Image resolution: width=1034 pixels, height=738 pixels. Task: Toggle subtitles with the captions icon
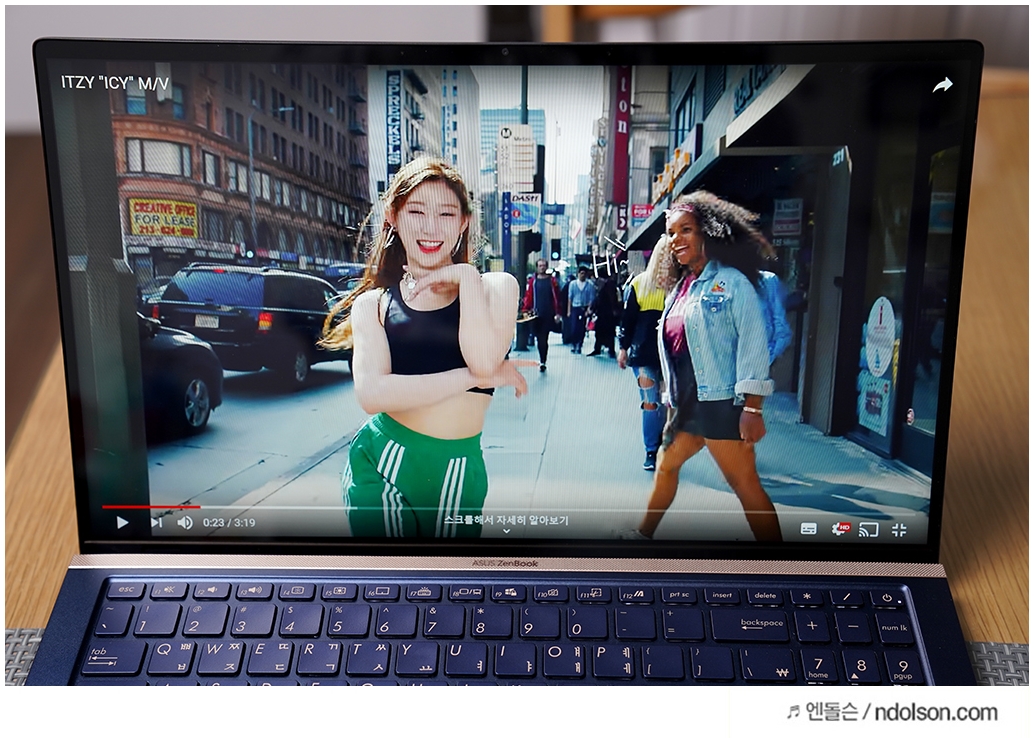pyautogui.click(x=808, y=529)
